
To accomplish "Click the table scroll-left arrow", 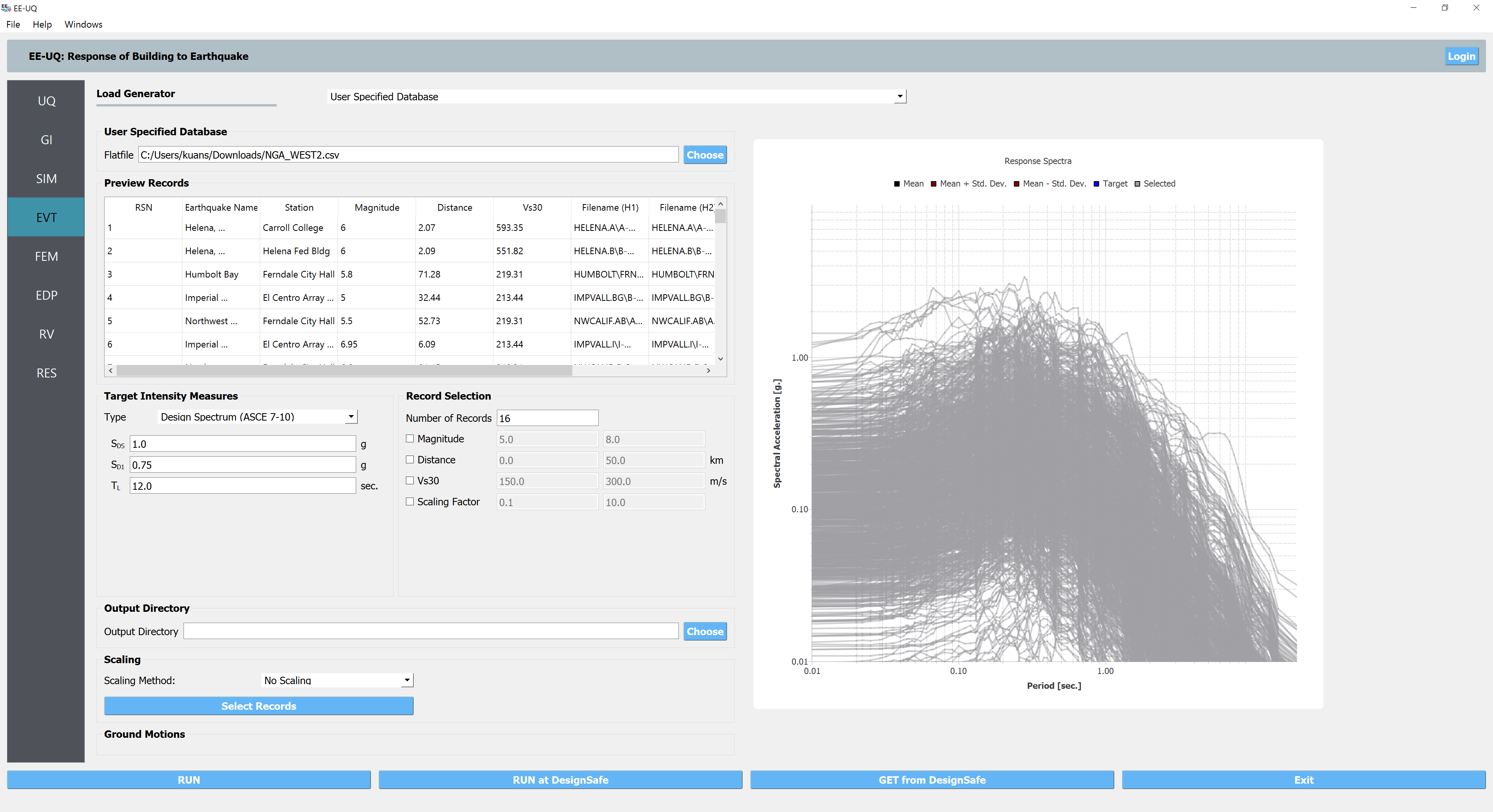I will coord(111,370).
